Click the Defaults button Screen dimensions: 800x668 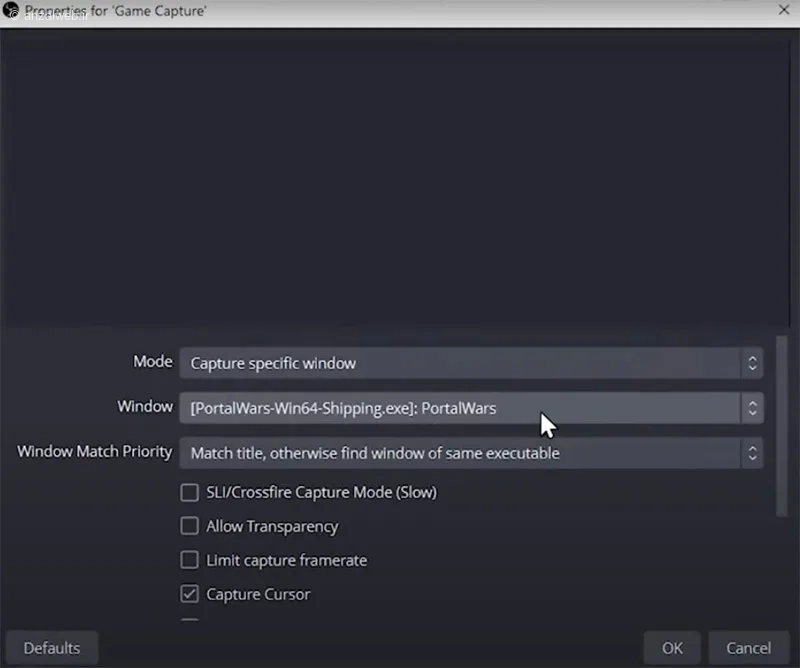pos(51,647)
